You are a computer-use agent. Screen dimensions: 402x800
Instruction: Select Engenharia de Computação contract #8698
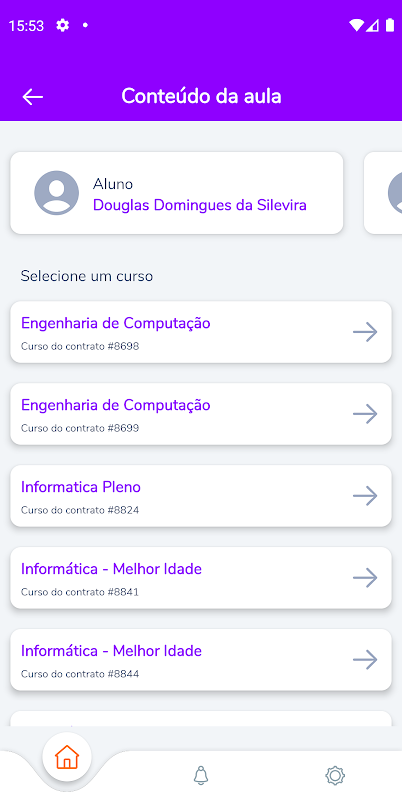(x=201, y=332)
